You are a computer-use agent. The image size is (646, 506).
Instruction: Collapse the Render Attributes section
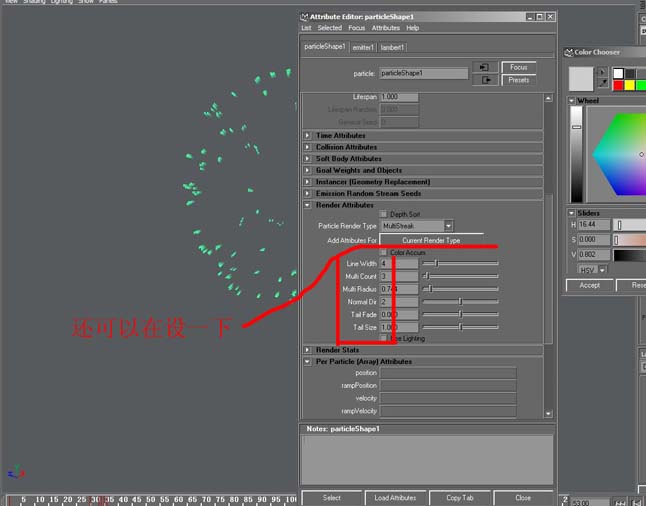tap(307, 204)
